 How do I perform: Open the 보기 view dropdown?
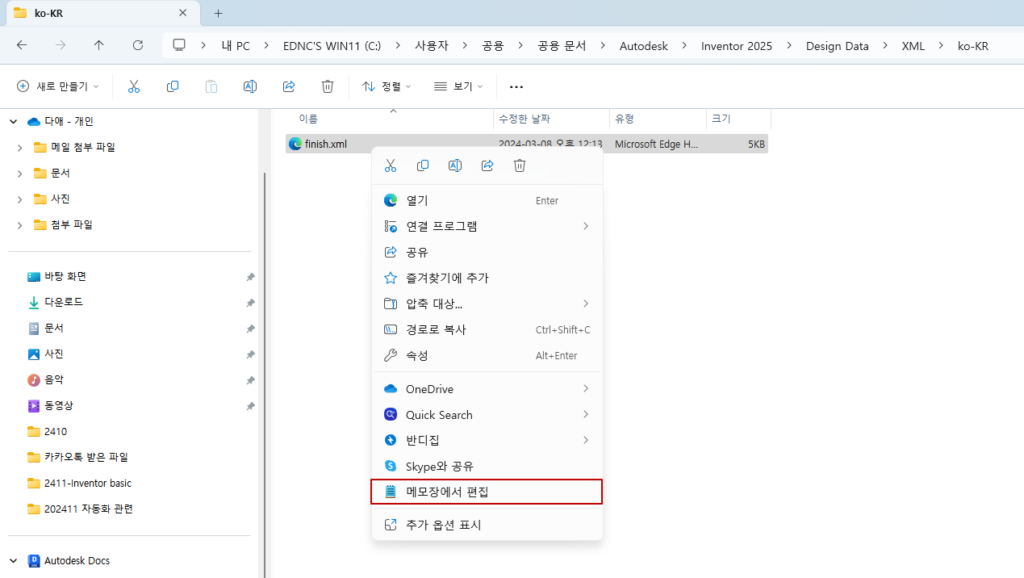(458, 86)
